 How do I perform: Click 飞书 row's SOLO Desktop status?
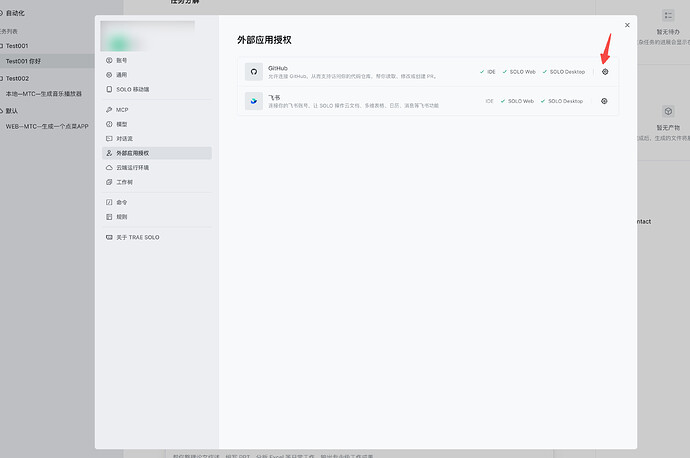coord(562,101)
